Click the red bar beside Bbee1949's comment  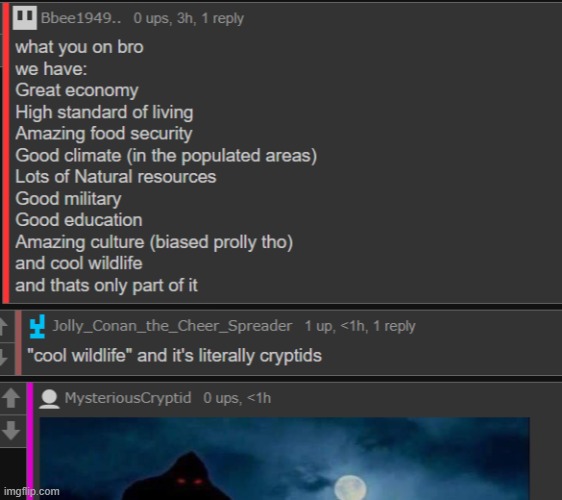click(x=6, y=152)
